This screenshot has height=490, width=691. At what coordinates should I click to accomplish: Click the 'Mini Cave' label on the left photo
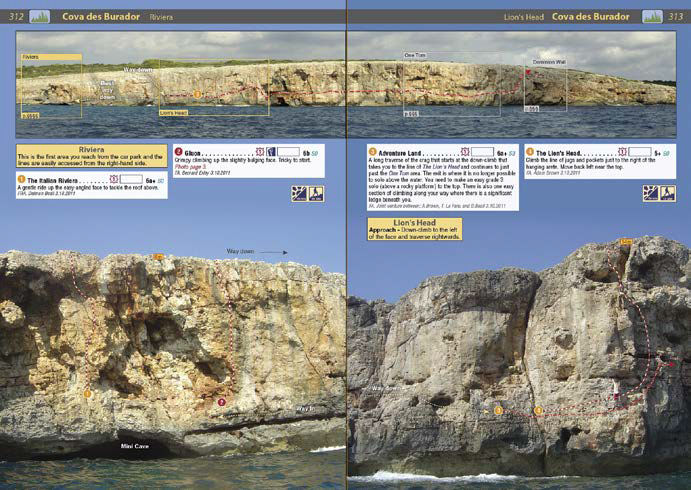(x=135, y=446)
